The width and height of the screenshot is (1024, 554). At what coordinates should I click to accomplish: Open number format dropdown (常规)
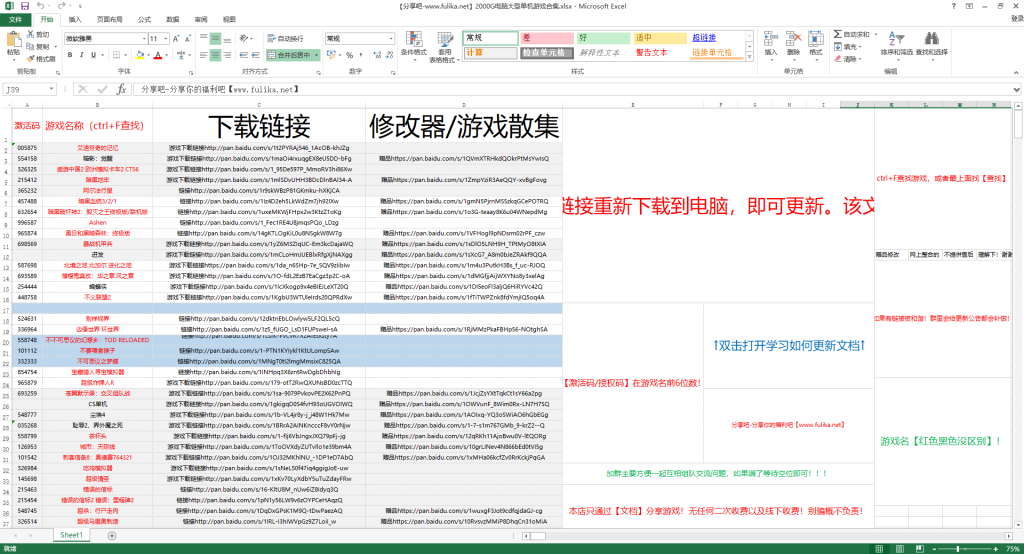pyautogui.click(x=391, y=39)
